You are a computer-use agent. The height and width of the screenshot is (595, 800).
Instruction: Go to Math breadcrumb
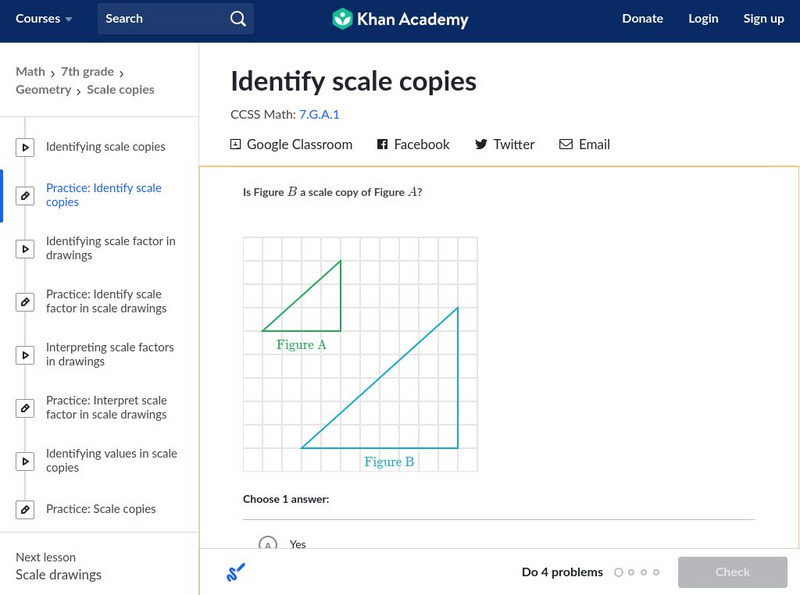(30, 72)
